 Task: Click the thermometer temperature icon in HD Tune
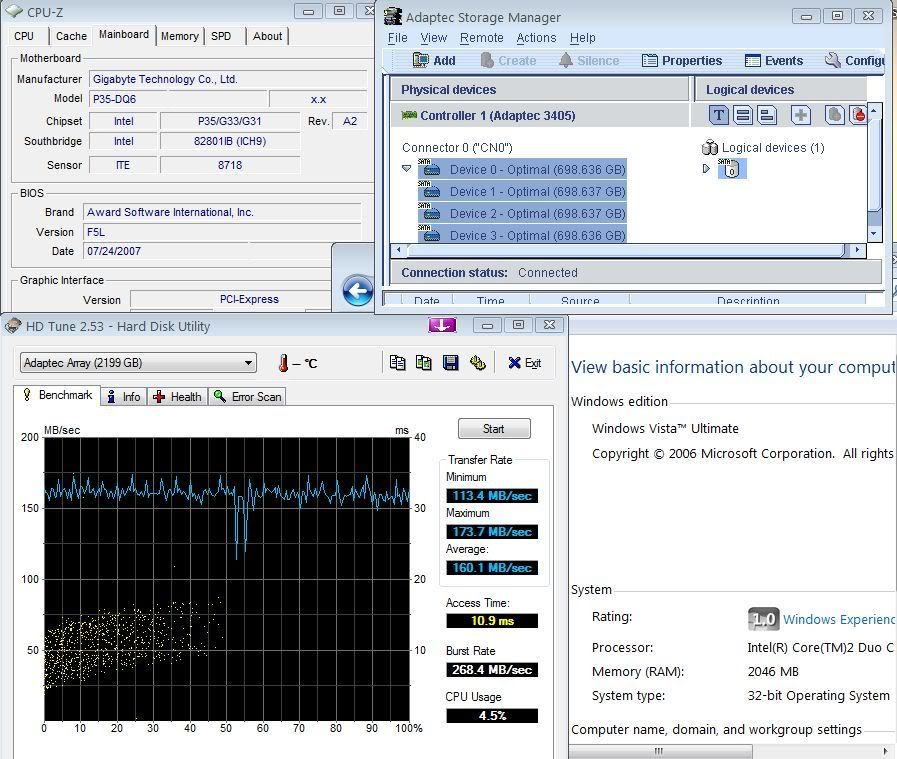tap(283, 363)
